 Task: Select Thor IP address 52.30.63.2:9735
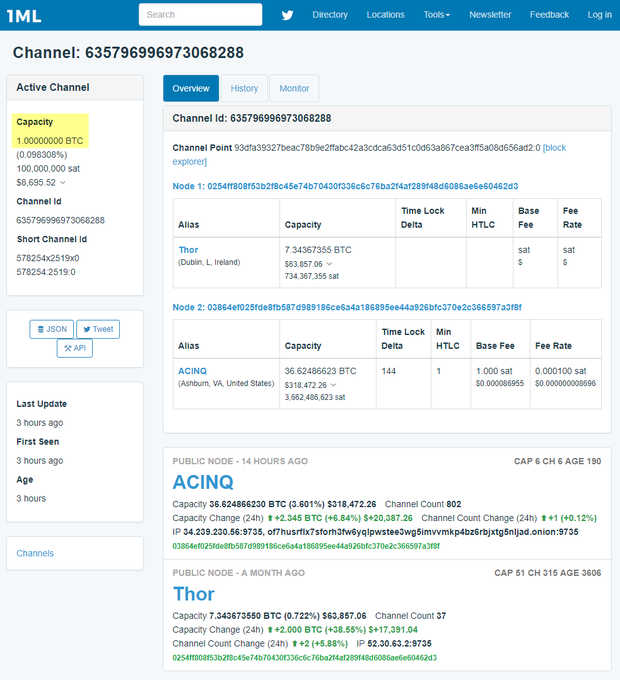[x=399, y=644]
